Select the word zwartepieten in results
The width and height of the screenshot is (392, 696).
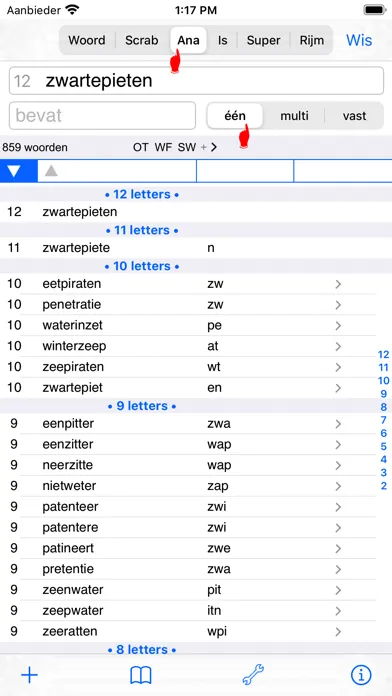click(x=80, y=212)
